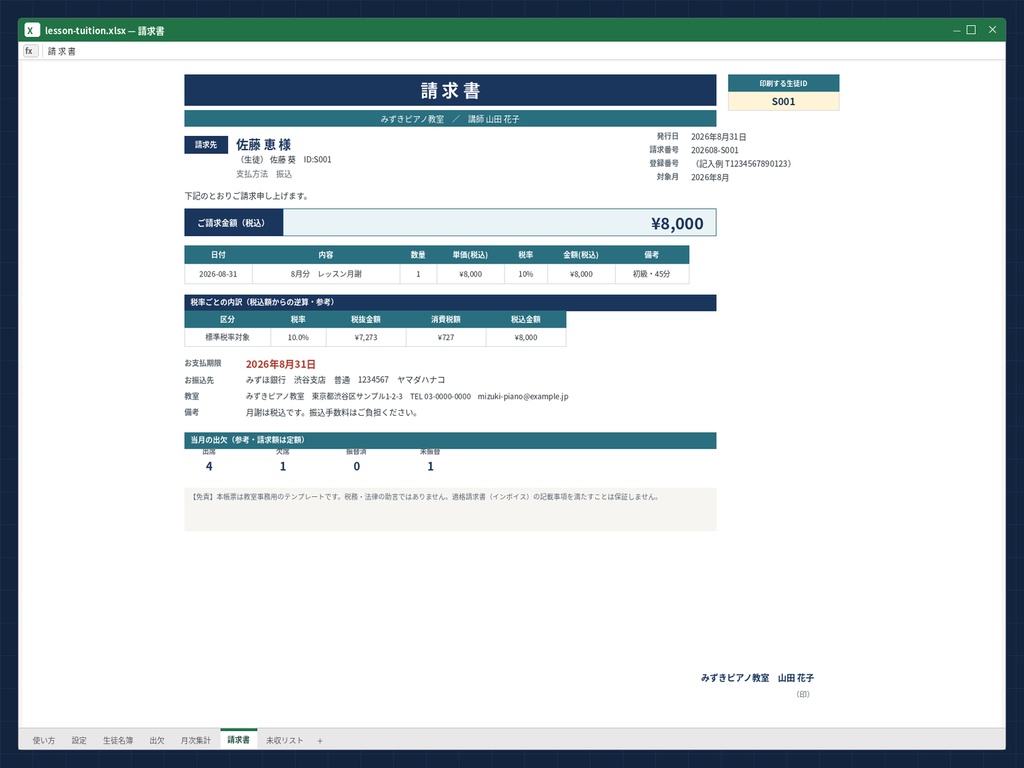Select the 日付 column header

(x=218, y=255)
